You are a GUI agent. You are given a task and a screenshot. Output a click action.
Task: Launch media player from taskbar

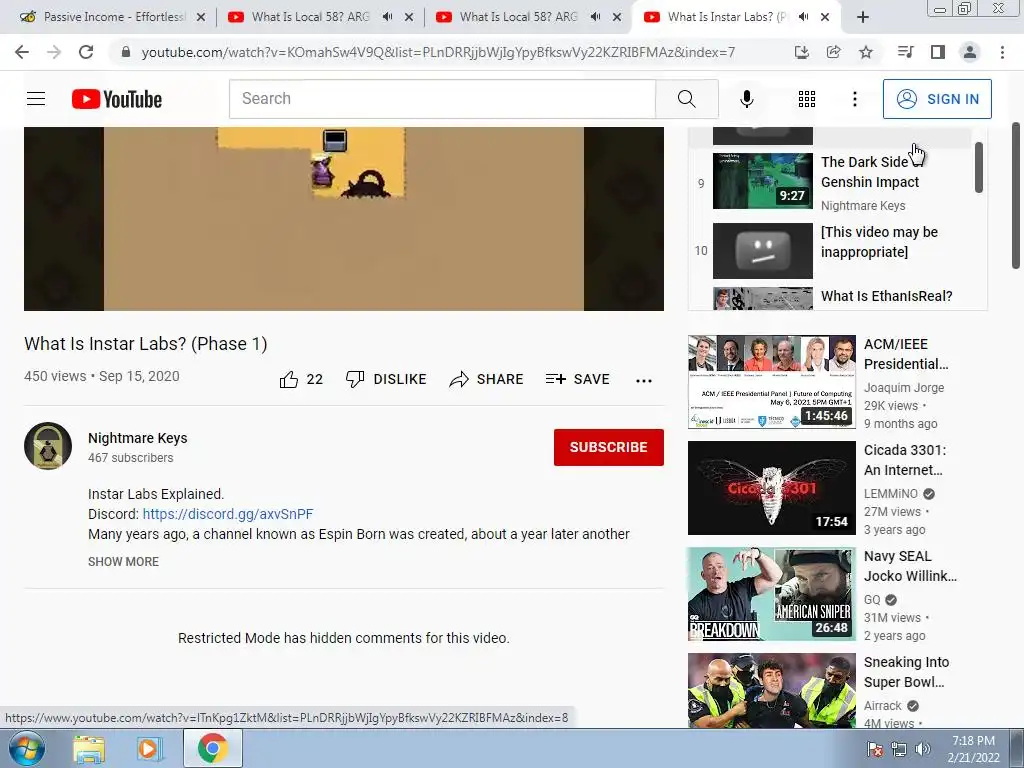[150, 749]
